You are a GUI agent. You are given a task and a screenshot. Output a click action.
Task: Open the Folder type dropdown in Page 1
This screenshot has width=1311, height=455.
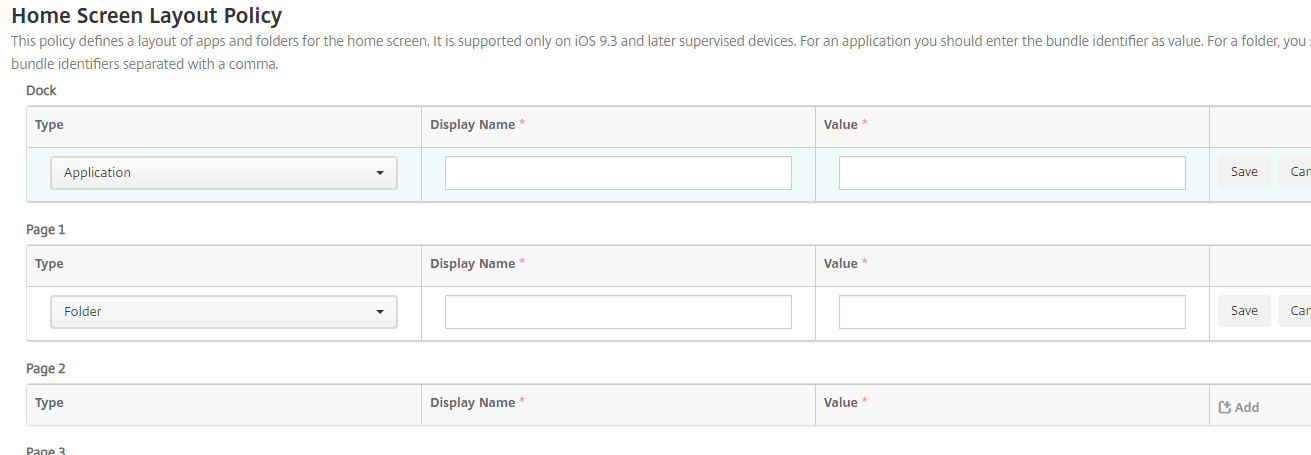(x=224, y=312)
